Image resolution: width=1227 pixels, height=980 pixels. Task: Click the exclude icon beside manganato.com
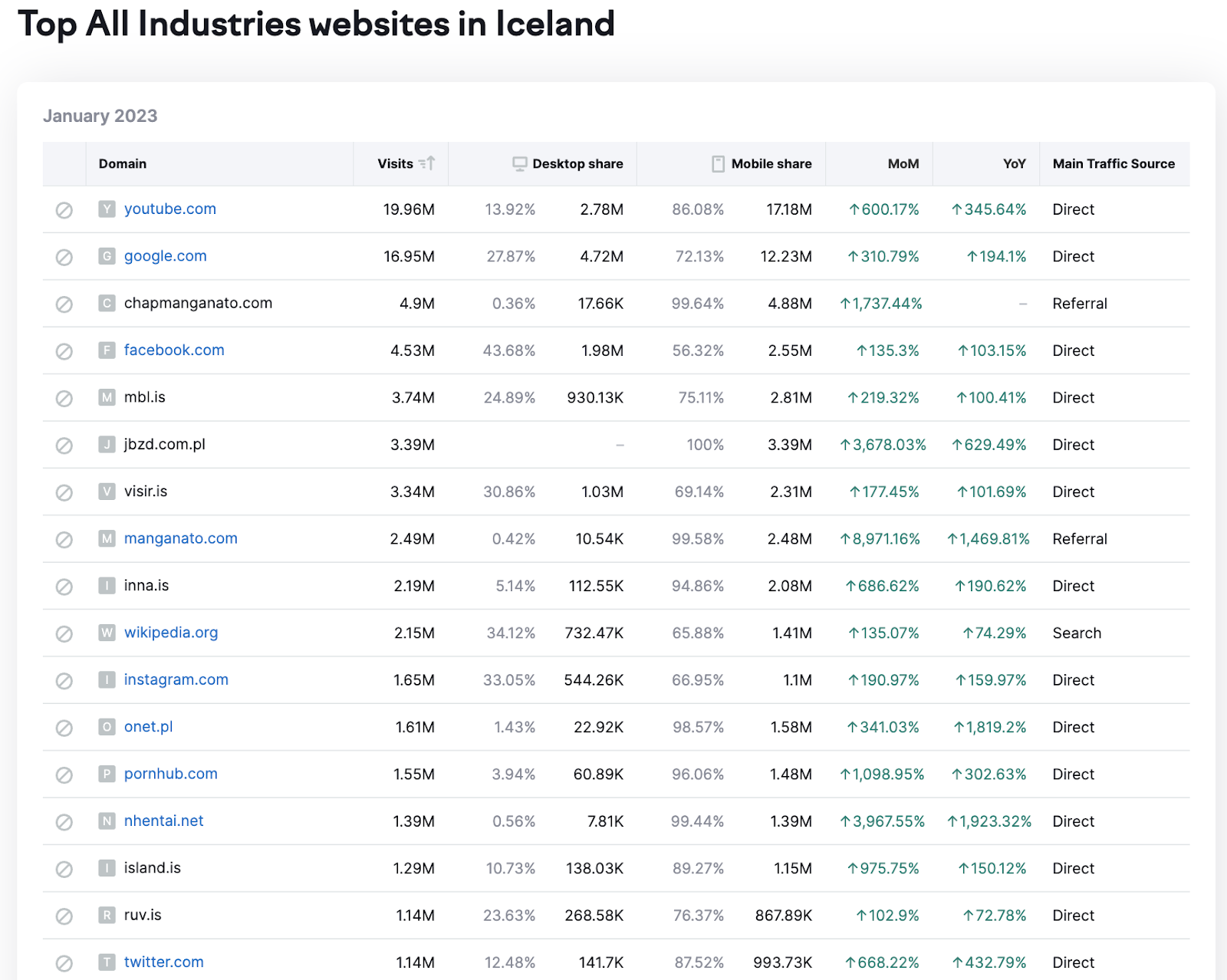pyautogui.click(x=64, y=540)
